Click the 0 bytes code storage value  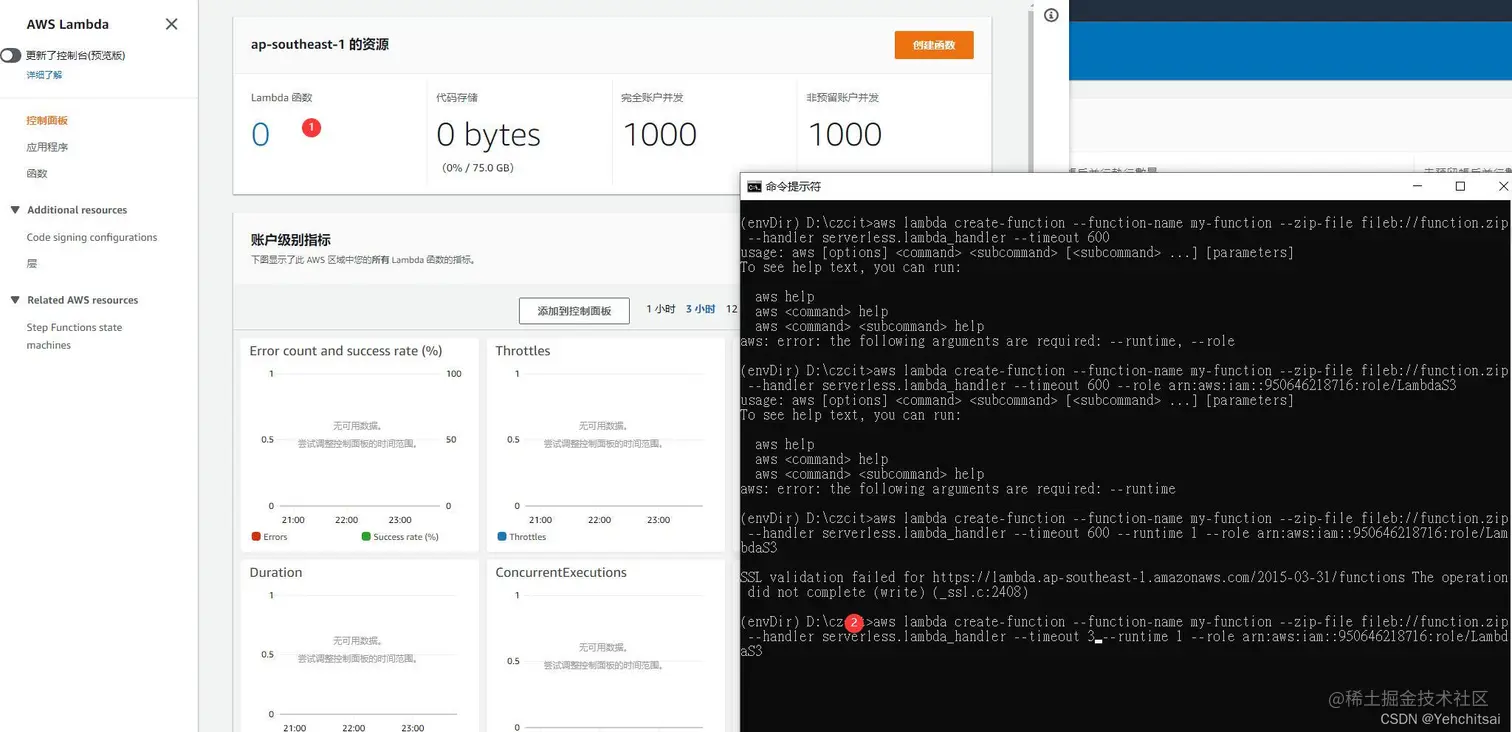tap(489, 135)
